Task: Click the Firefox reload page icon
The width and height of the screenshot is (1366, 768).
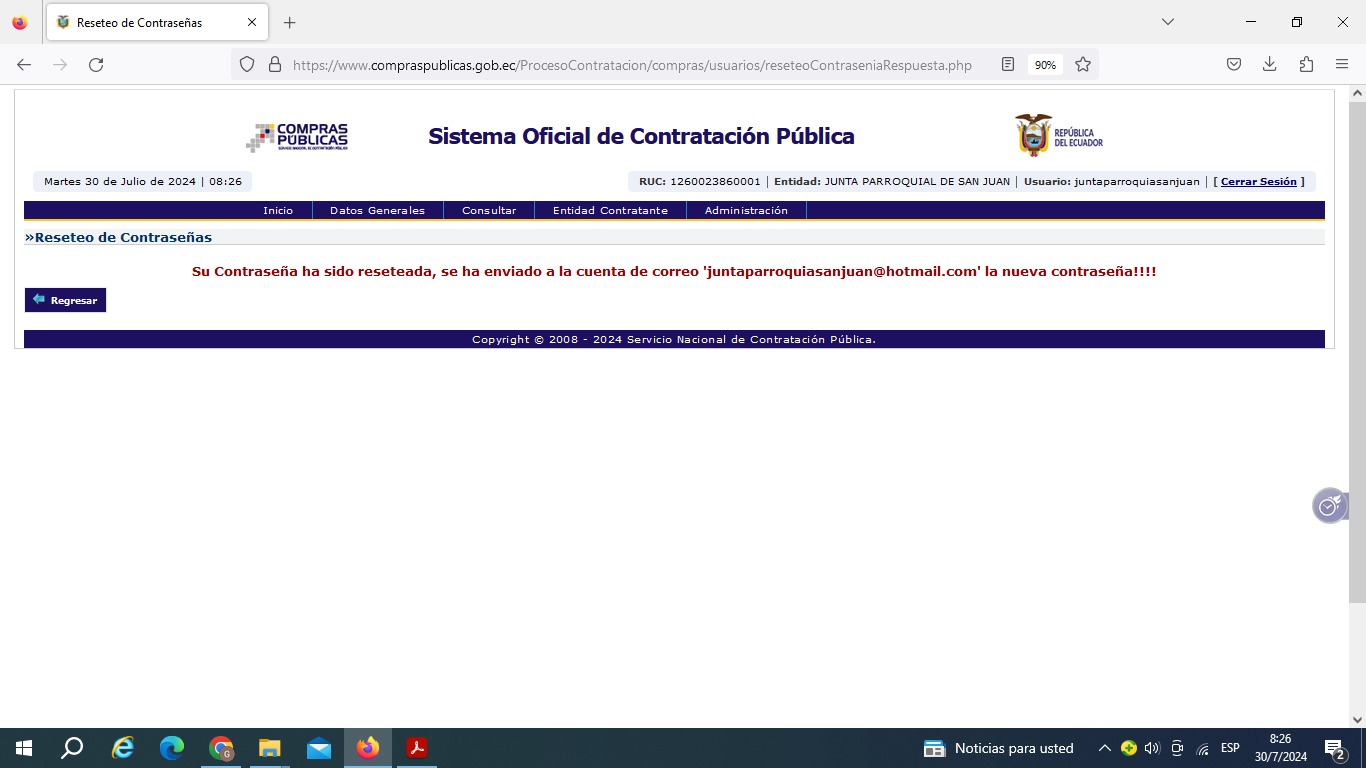Action: point(96,65)
